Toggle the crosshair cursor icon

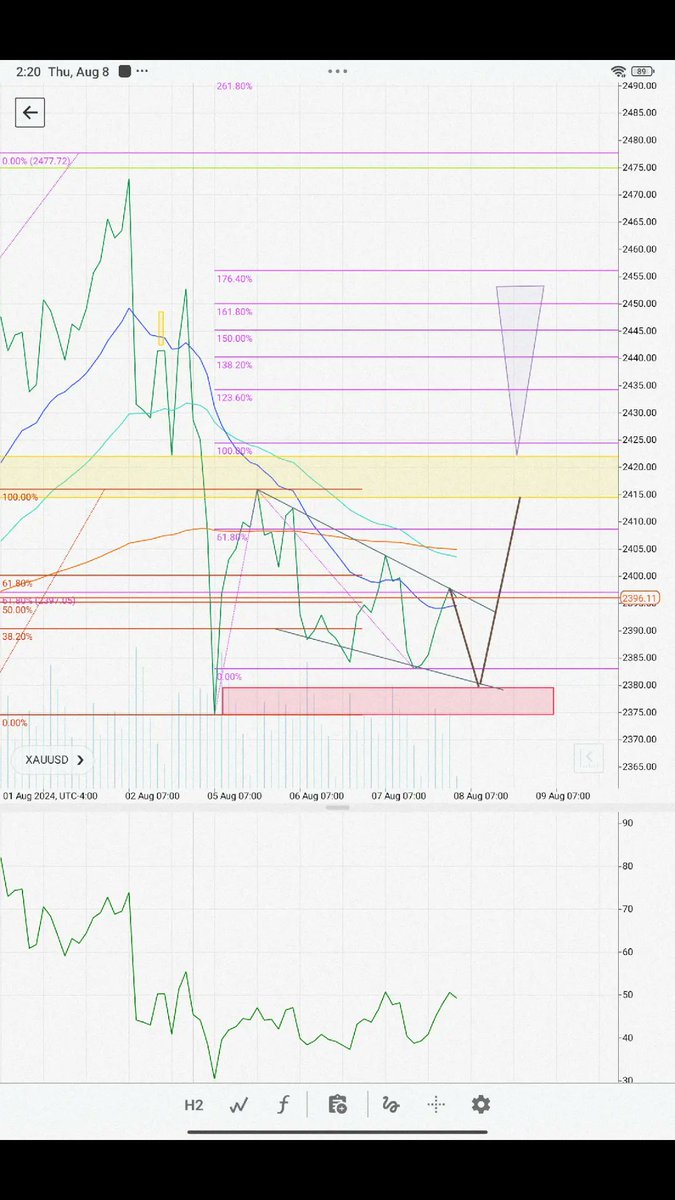click(436, 1105)
